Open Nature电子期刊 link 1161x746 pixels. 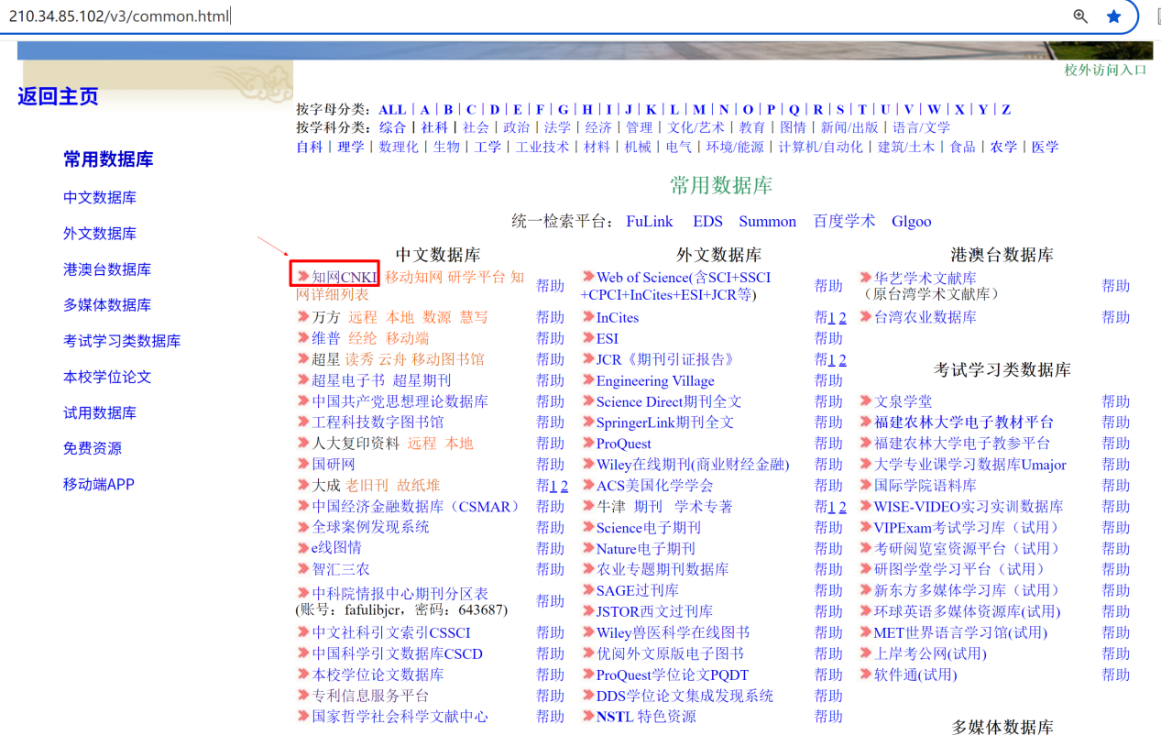click(x=646, y=549)
